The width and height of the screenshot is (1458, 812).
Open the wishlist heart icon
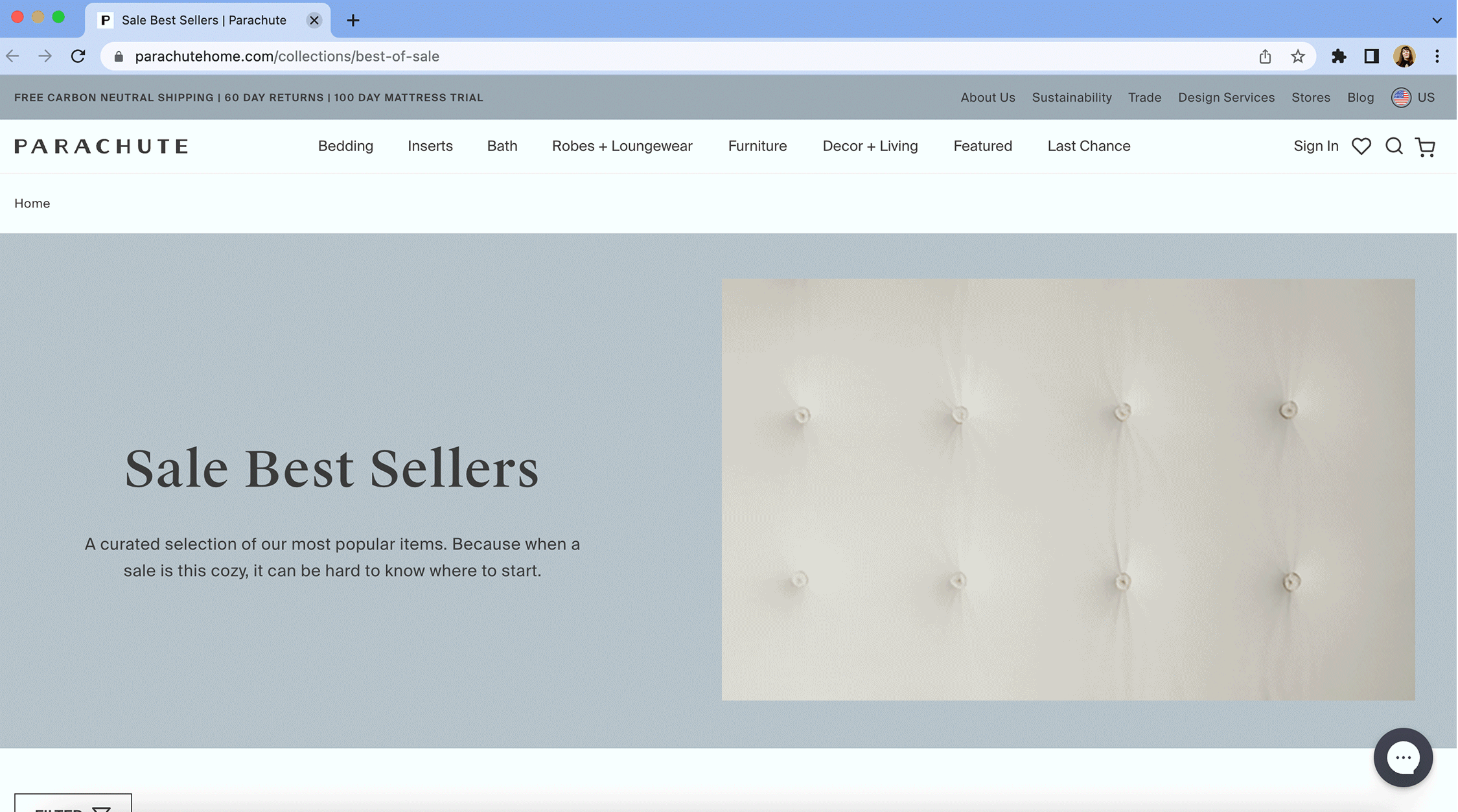[x=1361, y=146]
